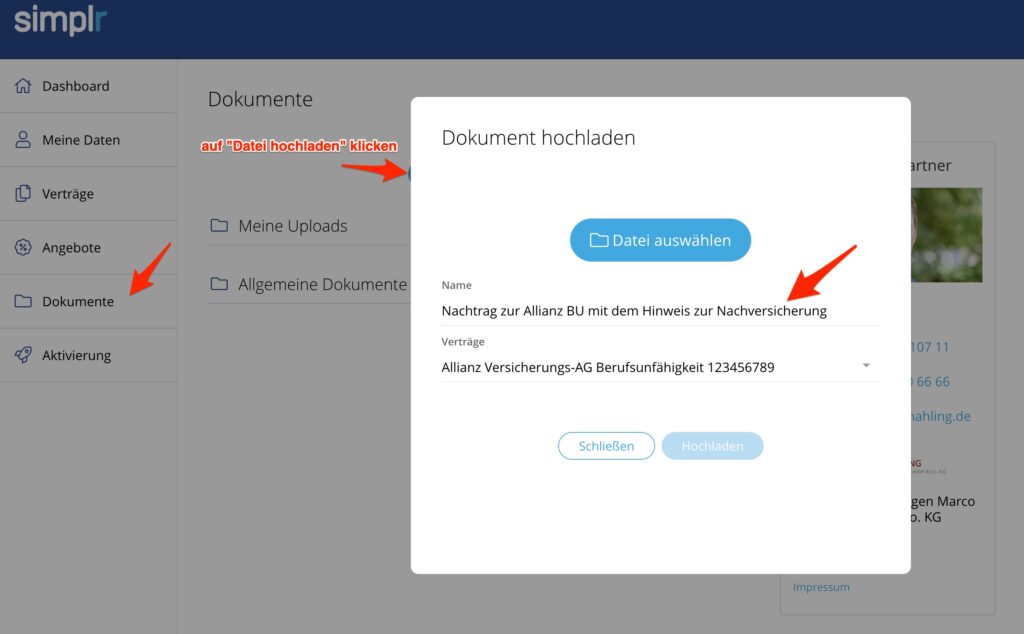
Task: Select Angebote in the sidebar
Action: [x=88, y=247]
